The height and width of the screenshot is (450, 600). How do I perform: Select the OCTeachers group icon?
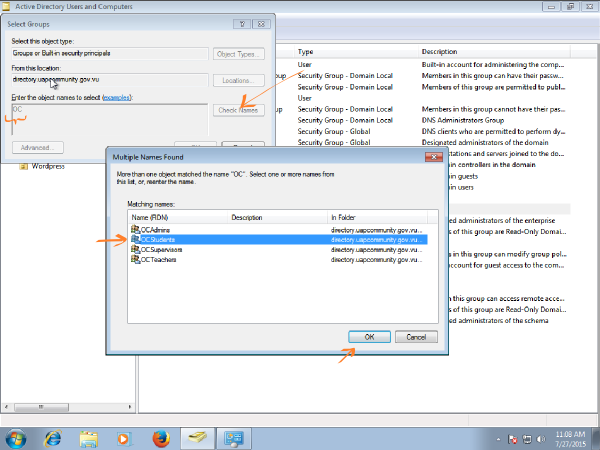[x=135, y=259]
